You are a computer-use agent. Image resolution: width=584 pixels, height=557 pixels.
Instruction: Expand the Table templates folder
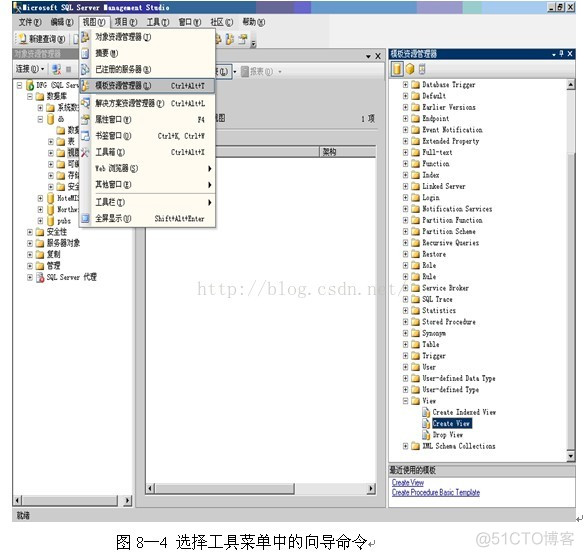tap(406, 344)
